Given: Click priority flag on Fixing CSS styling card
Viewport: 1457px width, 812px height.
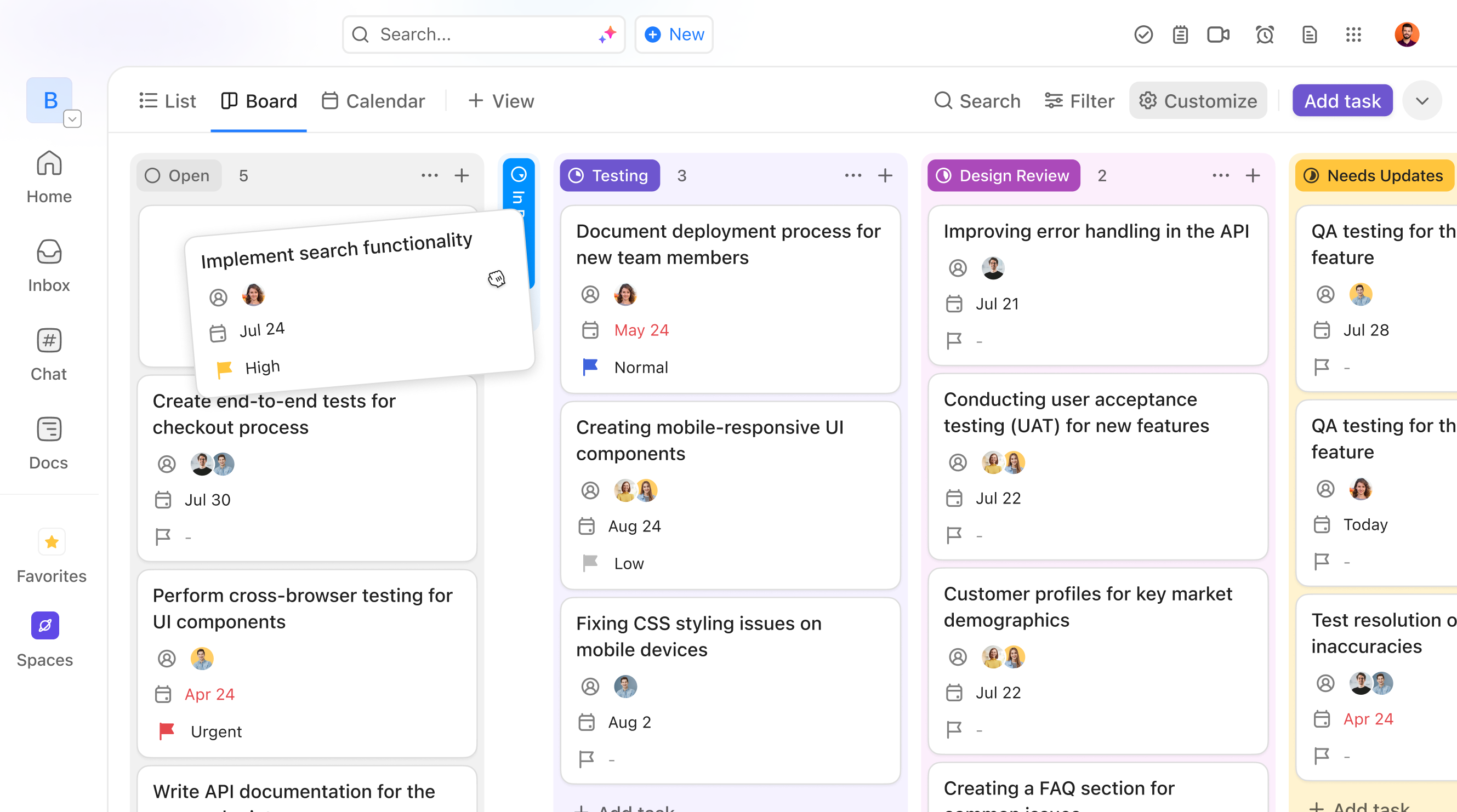Looking at the screenshot, I should point(587,759).
